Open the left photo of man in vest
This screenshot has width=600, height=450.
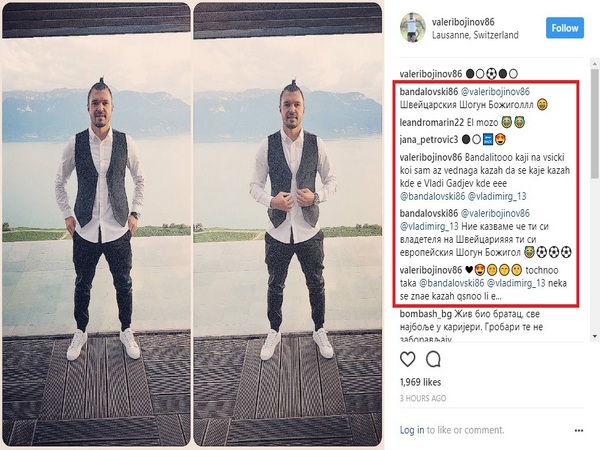tap(96, 225)
